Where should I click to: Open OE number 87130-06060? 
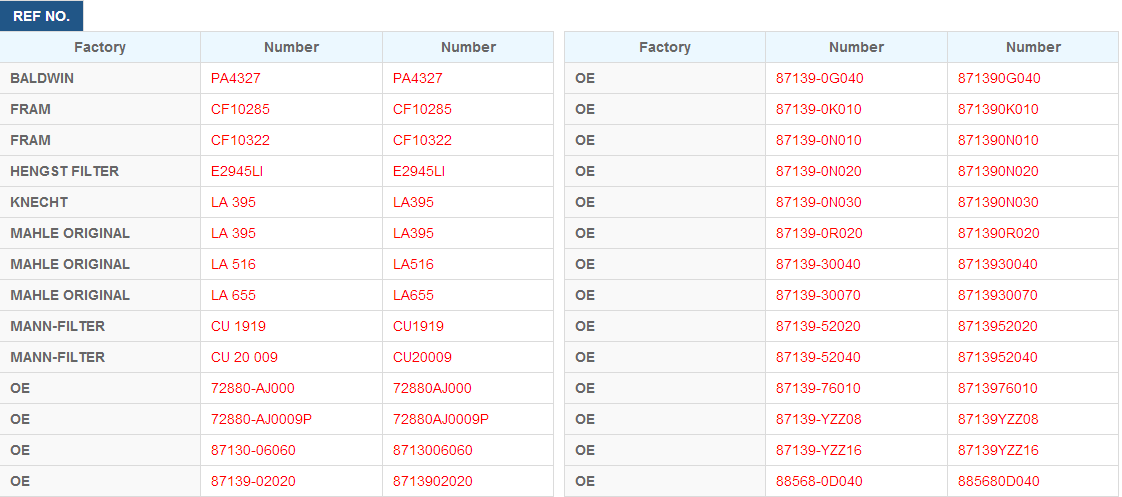click(253, 451)
